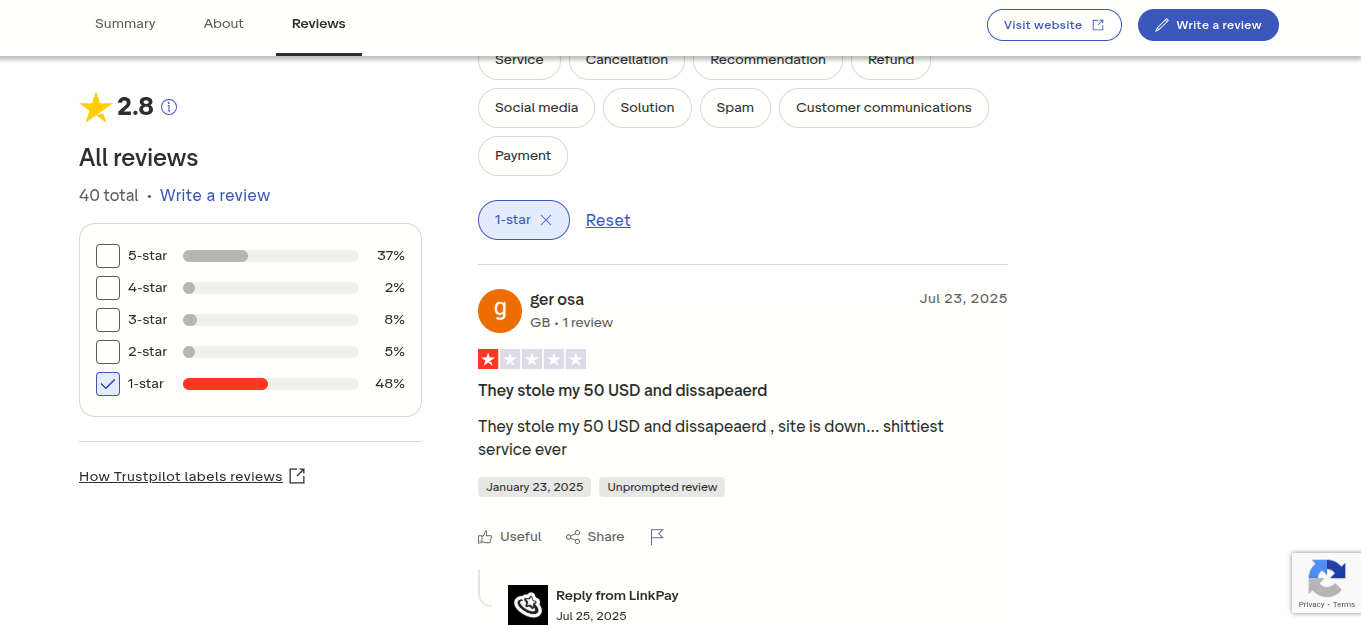The height and width of the screenshot is (625, 1361).
Task: Enable the 5-star filter checkbox
Action: (108, 256)
